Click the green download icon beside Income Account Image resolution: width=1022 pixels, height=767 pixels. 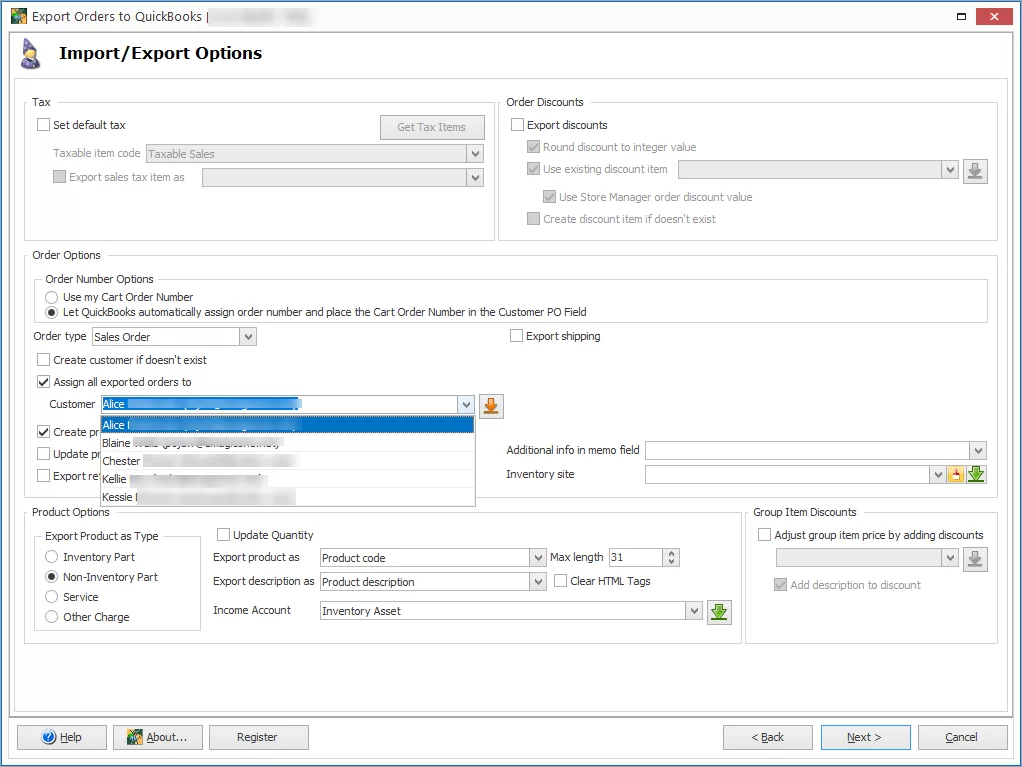click(719, 611)
